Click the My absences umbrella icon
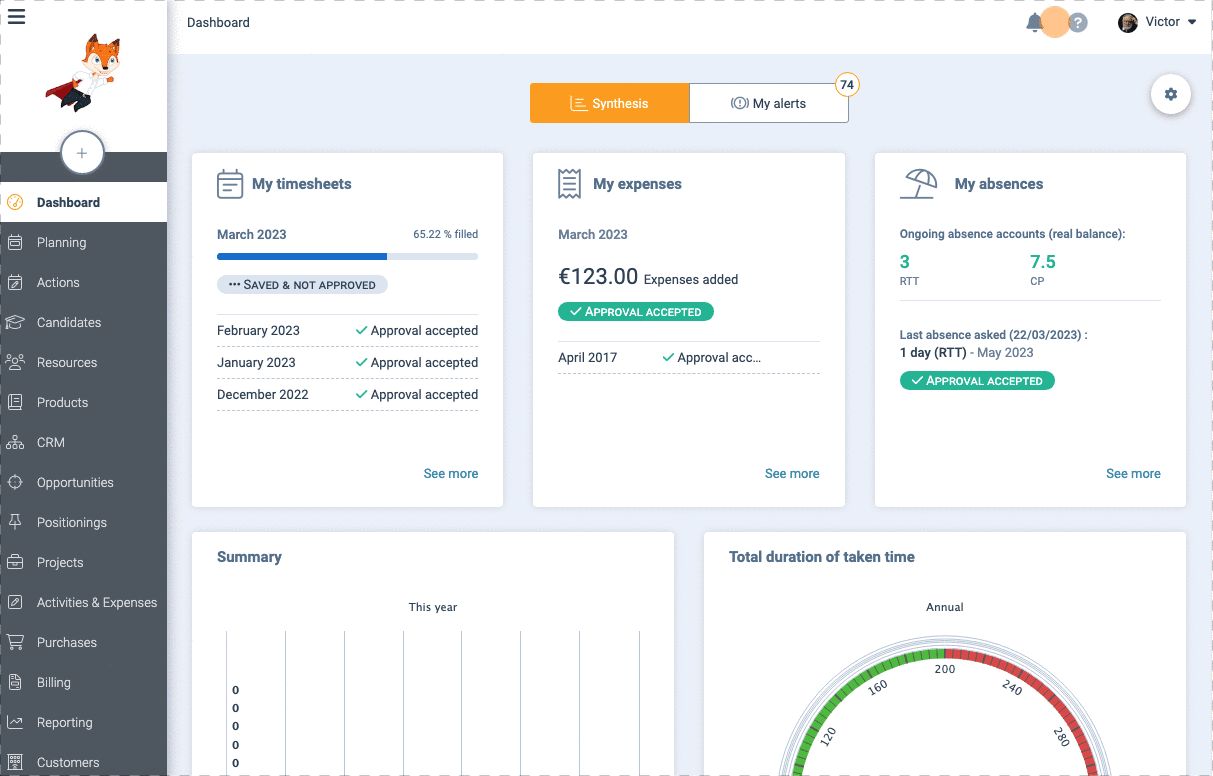Viewport: 1213px width, 776px height. [920, 184]
